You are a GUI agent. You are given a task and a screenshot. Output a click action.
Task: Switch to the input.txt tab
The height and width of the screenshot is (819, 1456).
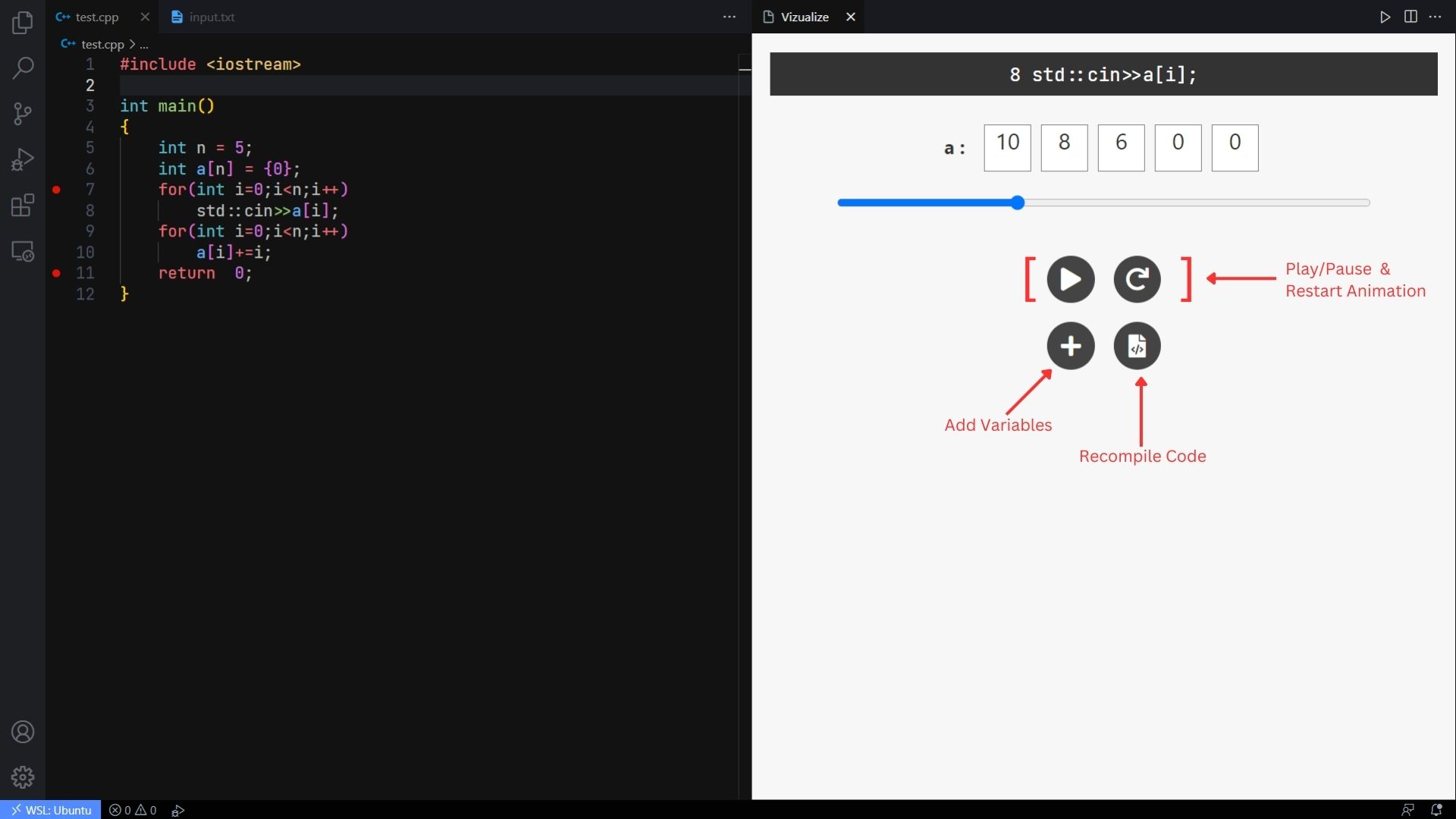coord(203,17)
